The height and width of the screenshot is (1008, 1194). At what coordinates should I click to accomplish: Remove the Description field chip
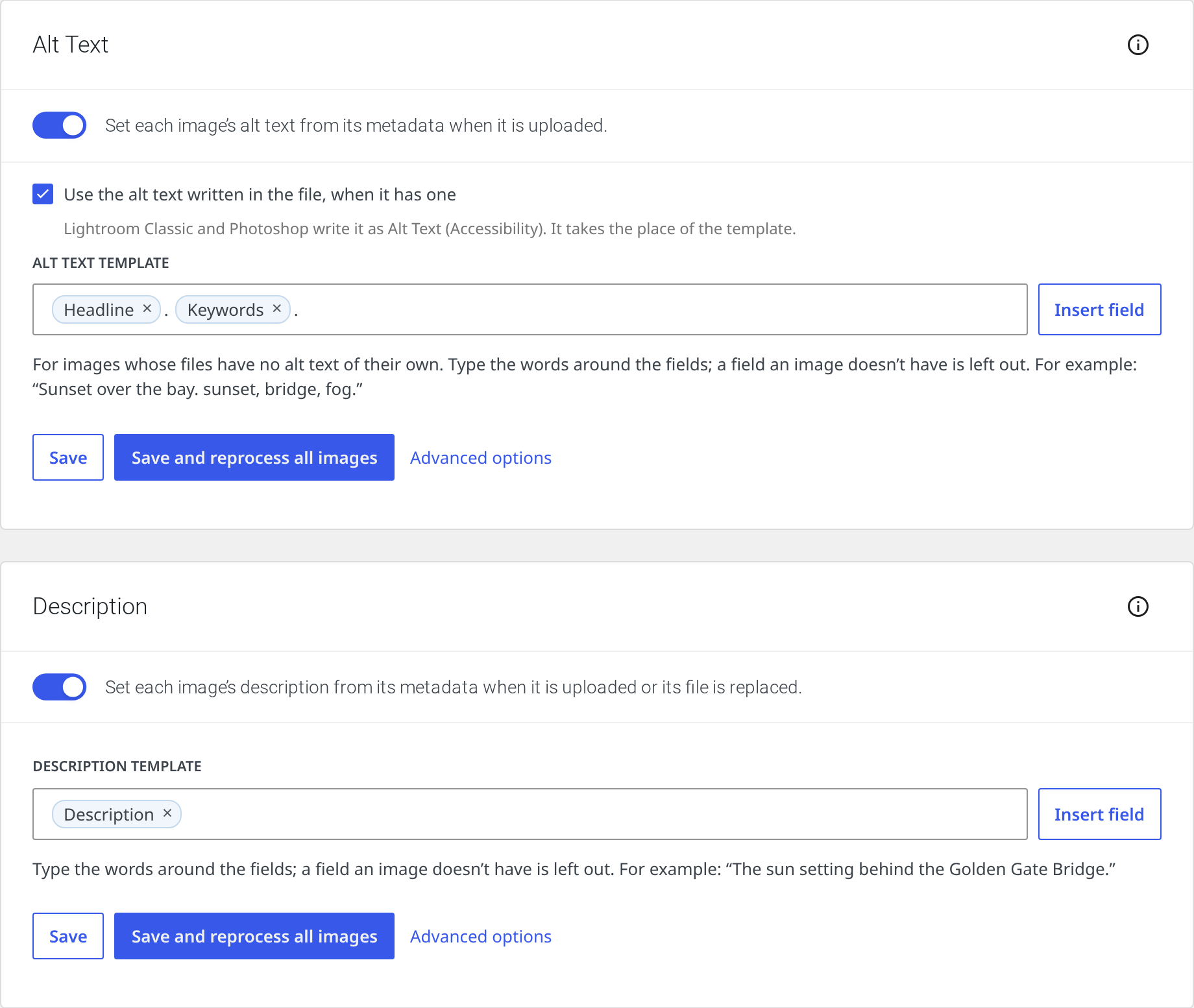tap(167, 813)
